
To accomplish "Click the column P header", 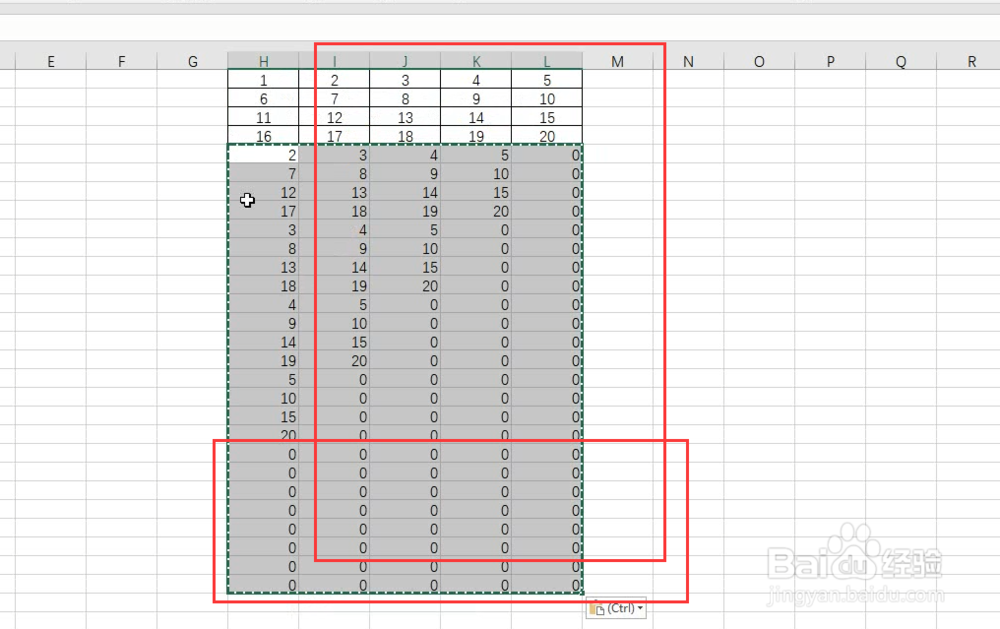I will 830,61.
